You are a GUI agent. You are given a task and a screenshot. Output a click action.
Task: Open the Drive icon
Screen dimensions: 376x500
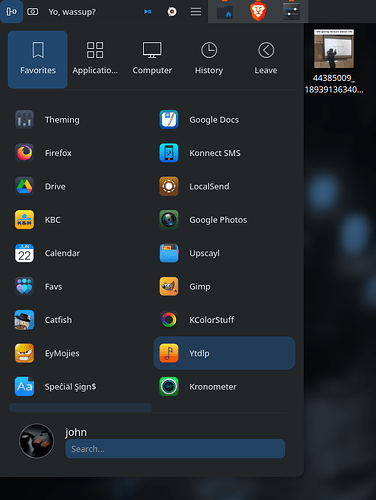[24, 186]
